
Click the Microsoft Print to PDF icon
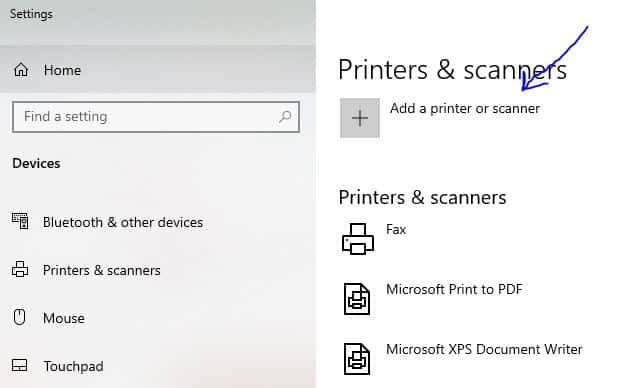357,299
